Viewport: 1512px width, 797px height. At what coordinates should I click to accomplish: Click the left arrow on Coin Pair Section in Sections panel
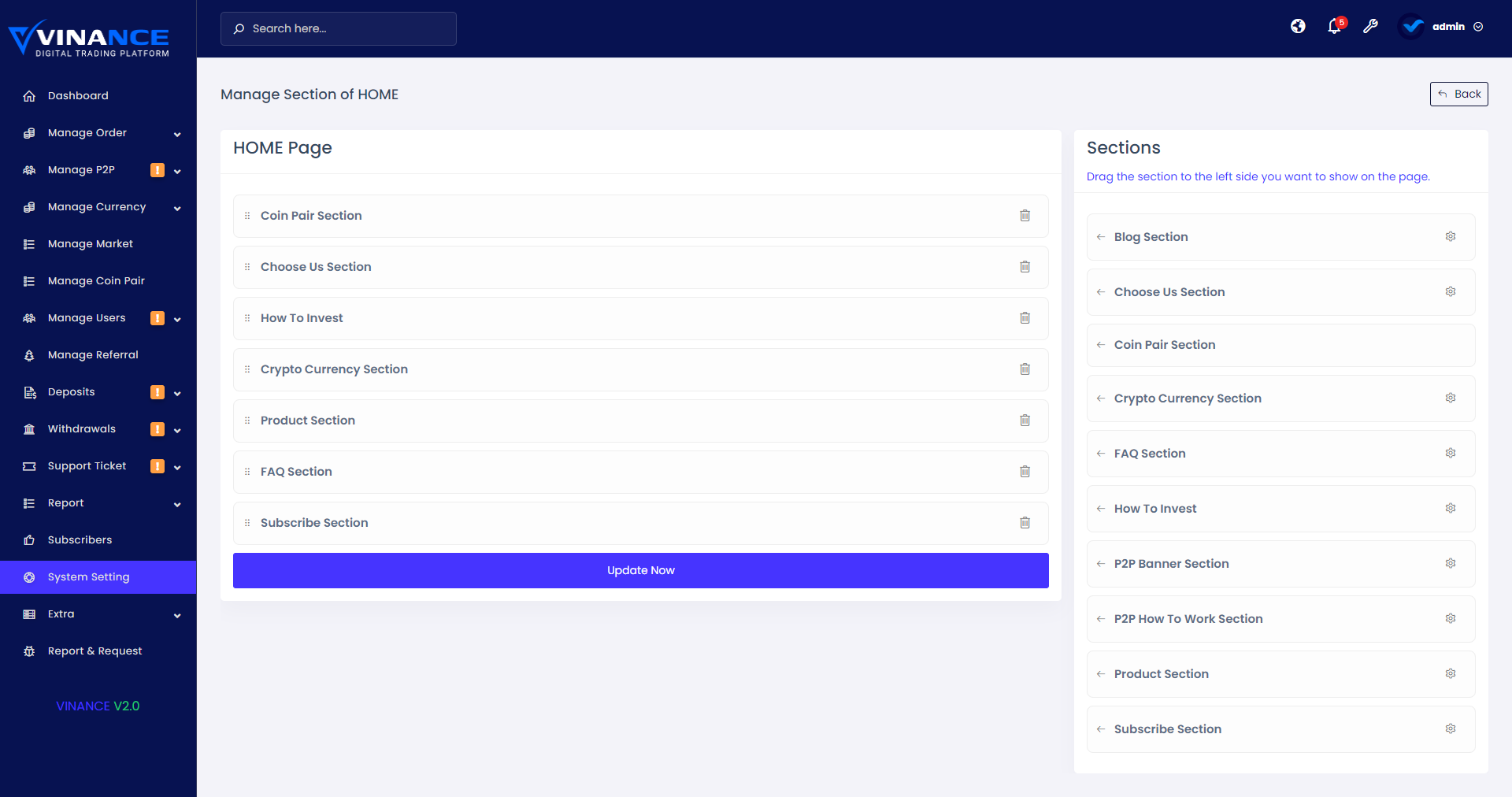(x=1101, y=345)
